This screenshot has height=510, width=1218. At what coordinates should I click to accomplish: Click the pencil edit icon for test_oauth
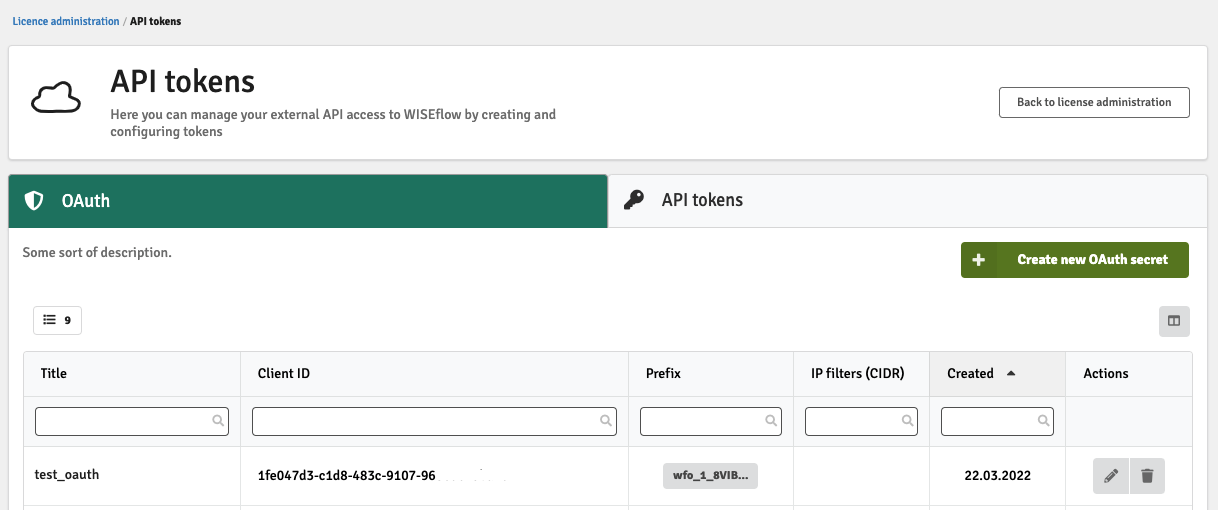(1110, 476)
